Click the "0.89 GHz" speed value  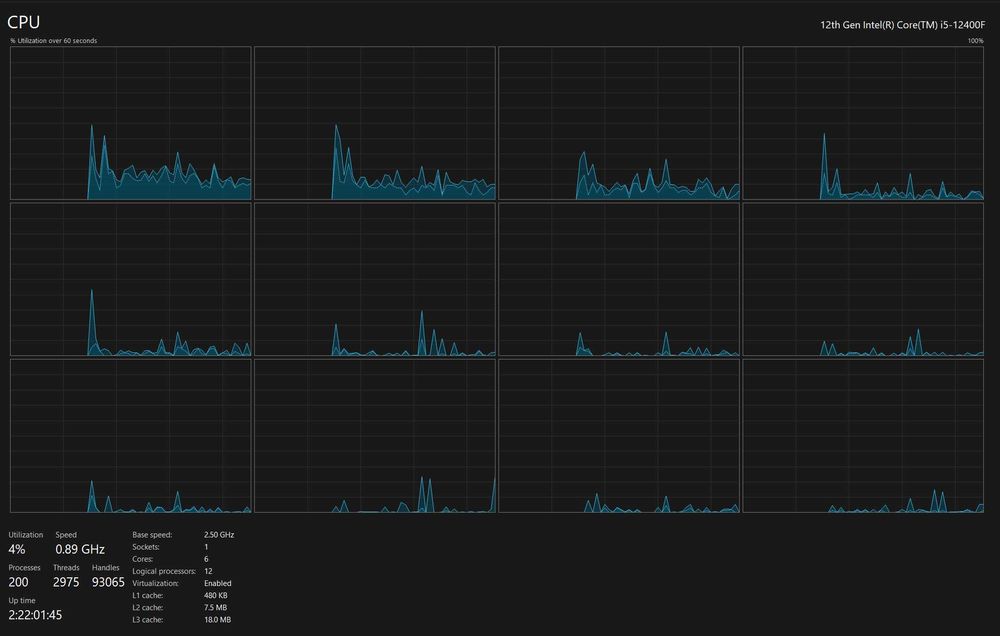pyautogui.click(x=80, y=549)
